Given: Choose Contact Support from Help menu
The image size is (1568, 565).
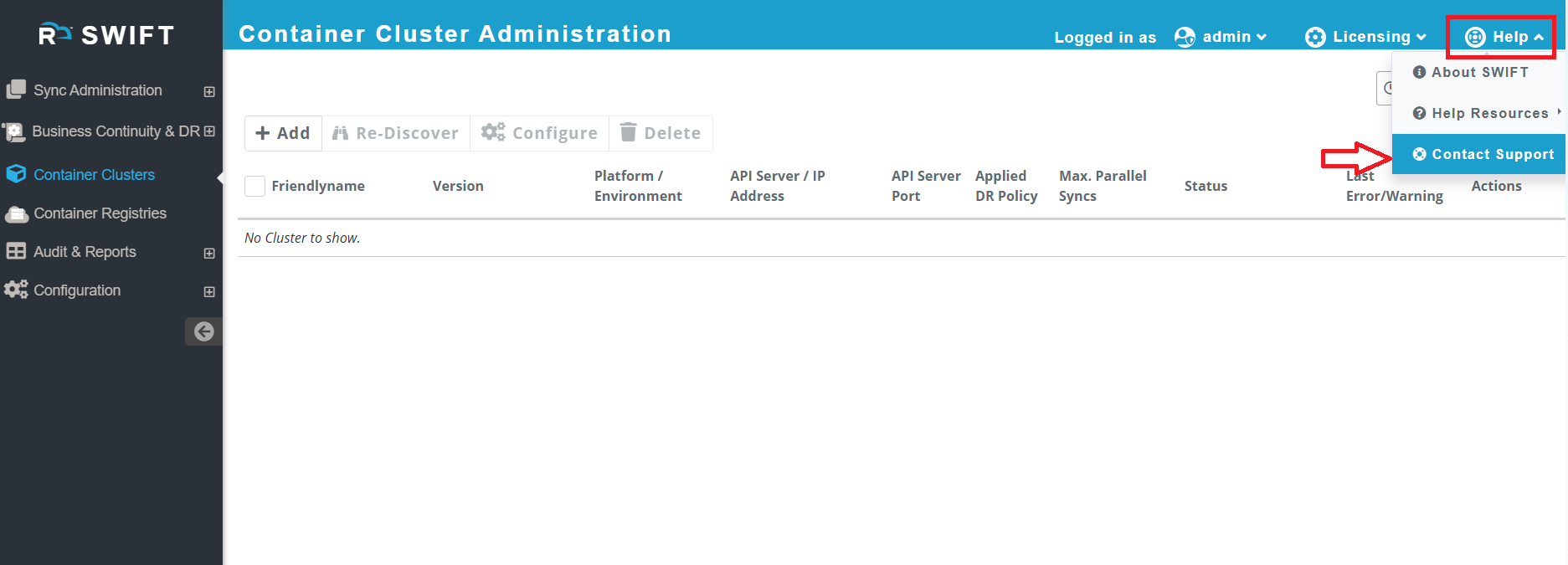Looking at the screenshot, I should click(x=1478, y=154).
